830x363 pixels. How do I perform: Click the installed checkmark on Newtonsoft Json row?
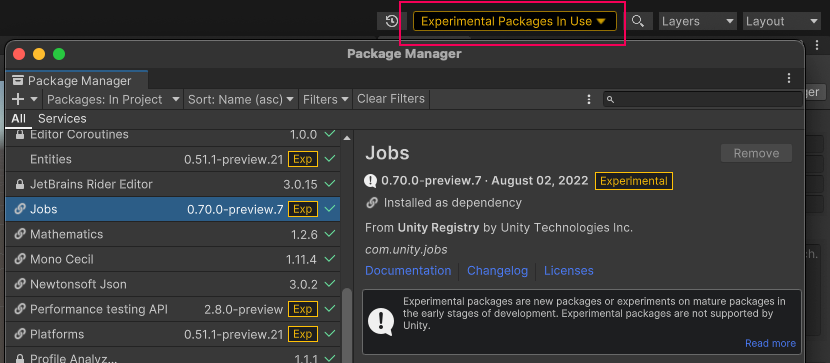[x=330, y=284]
